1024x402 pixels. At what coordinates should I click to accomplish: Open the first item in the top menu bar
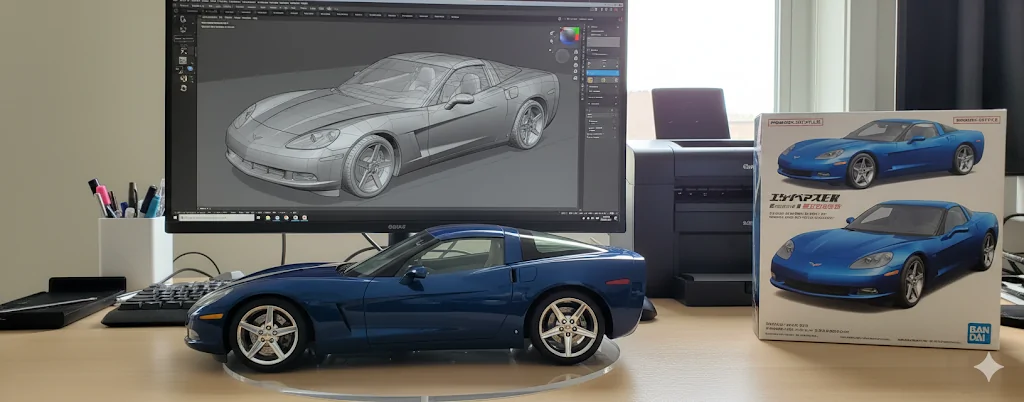point(184,5)
